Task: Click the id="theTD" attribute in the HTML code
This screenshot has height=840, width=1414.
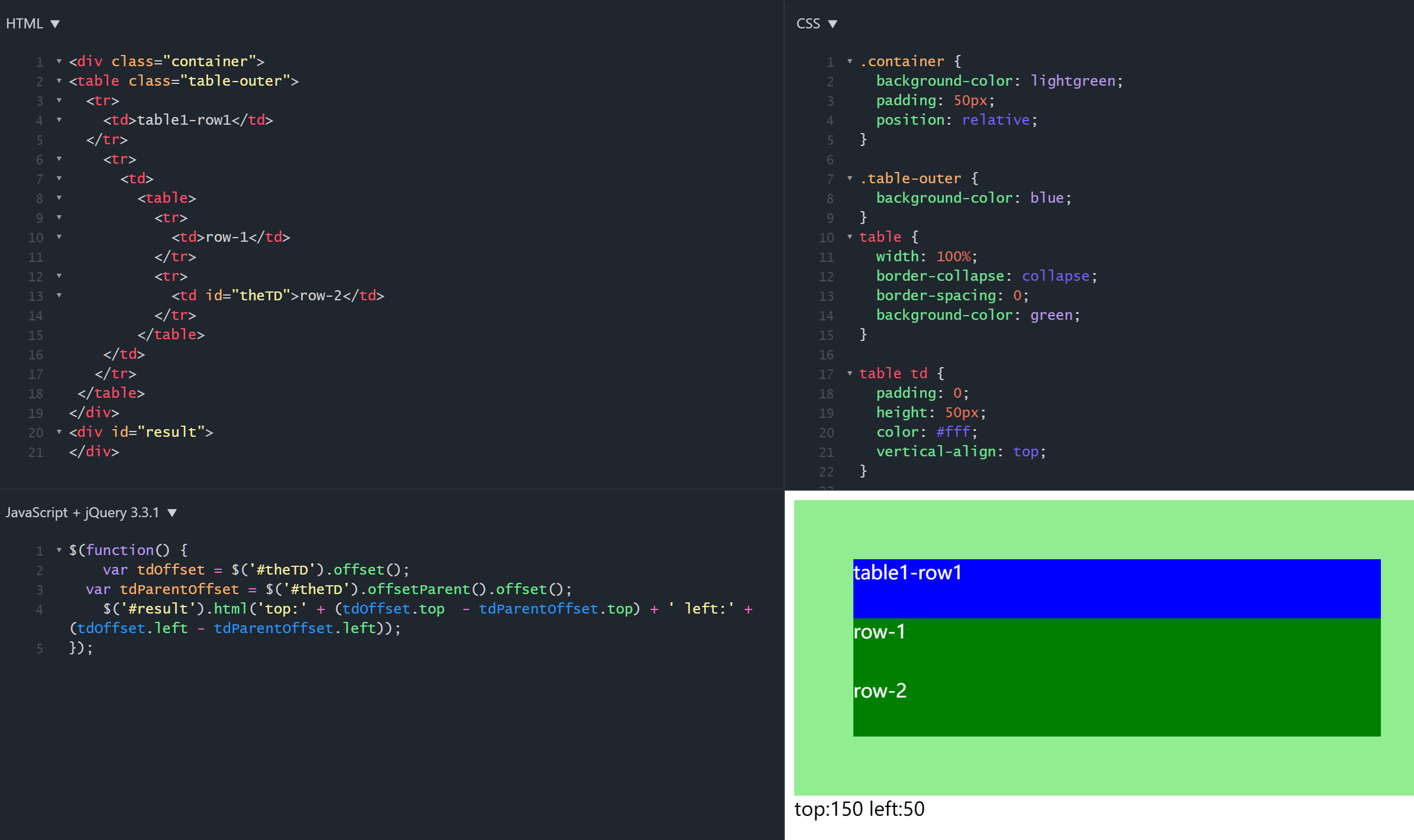Action: coord(248,296)
